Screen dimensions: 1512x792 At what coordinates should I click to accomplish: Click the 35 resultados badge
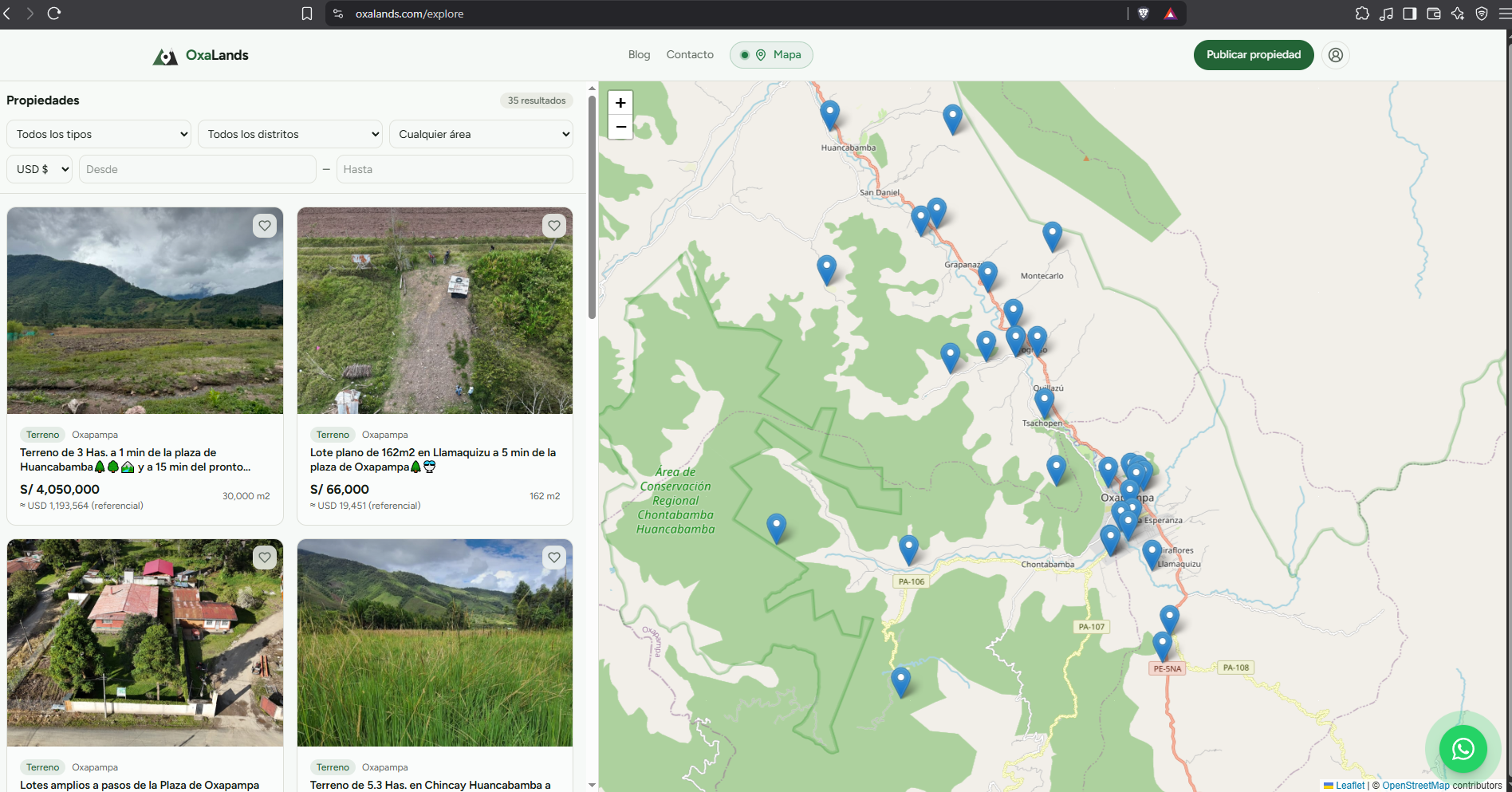click(537, 100)
